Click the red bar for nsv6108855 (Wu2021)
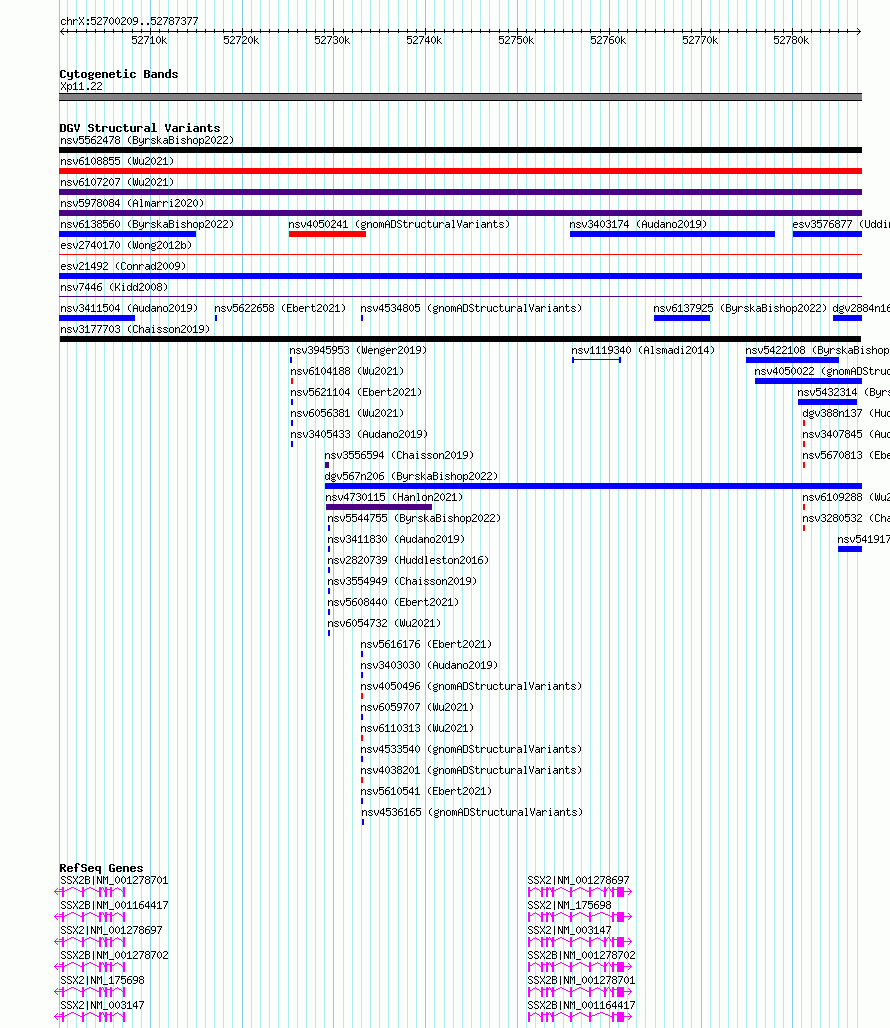 click(x=460, y=171)
